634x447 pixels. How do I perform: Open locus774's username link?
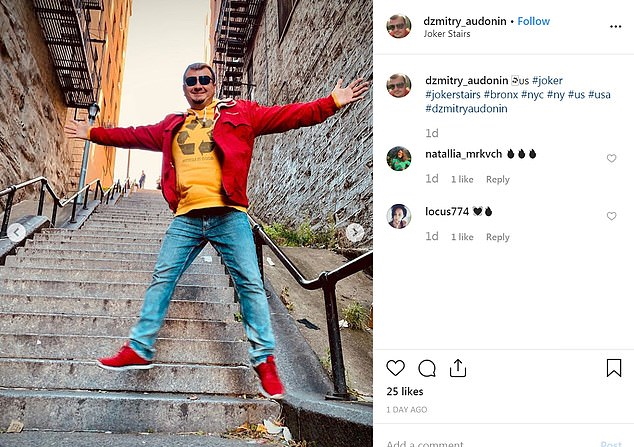pos(447,211)
